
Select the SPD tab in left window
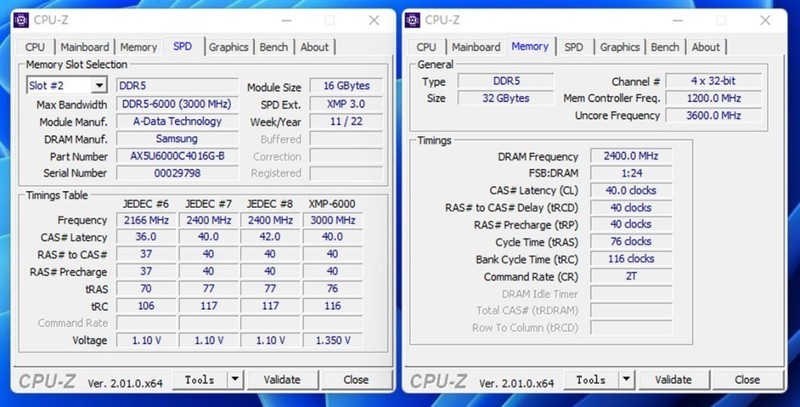(182, 46)
